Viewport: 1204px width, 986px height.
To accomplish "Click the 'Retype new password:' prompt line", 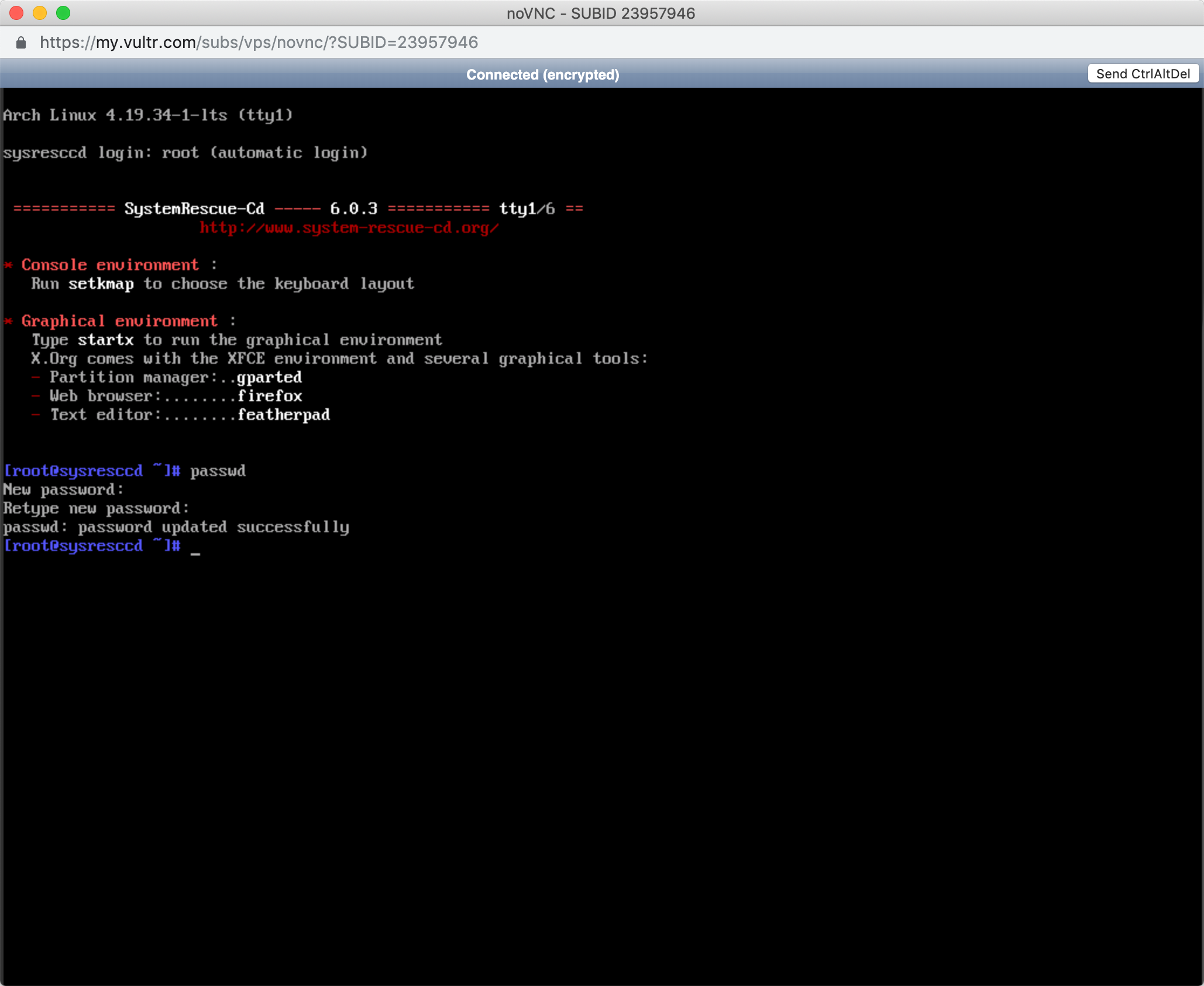I will pos(97,509).
